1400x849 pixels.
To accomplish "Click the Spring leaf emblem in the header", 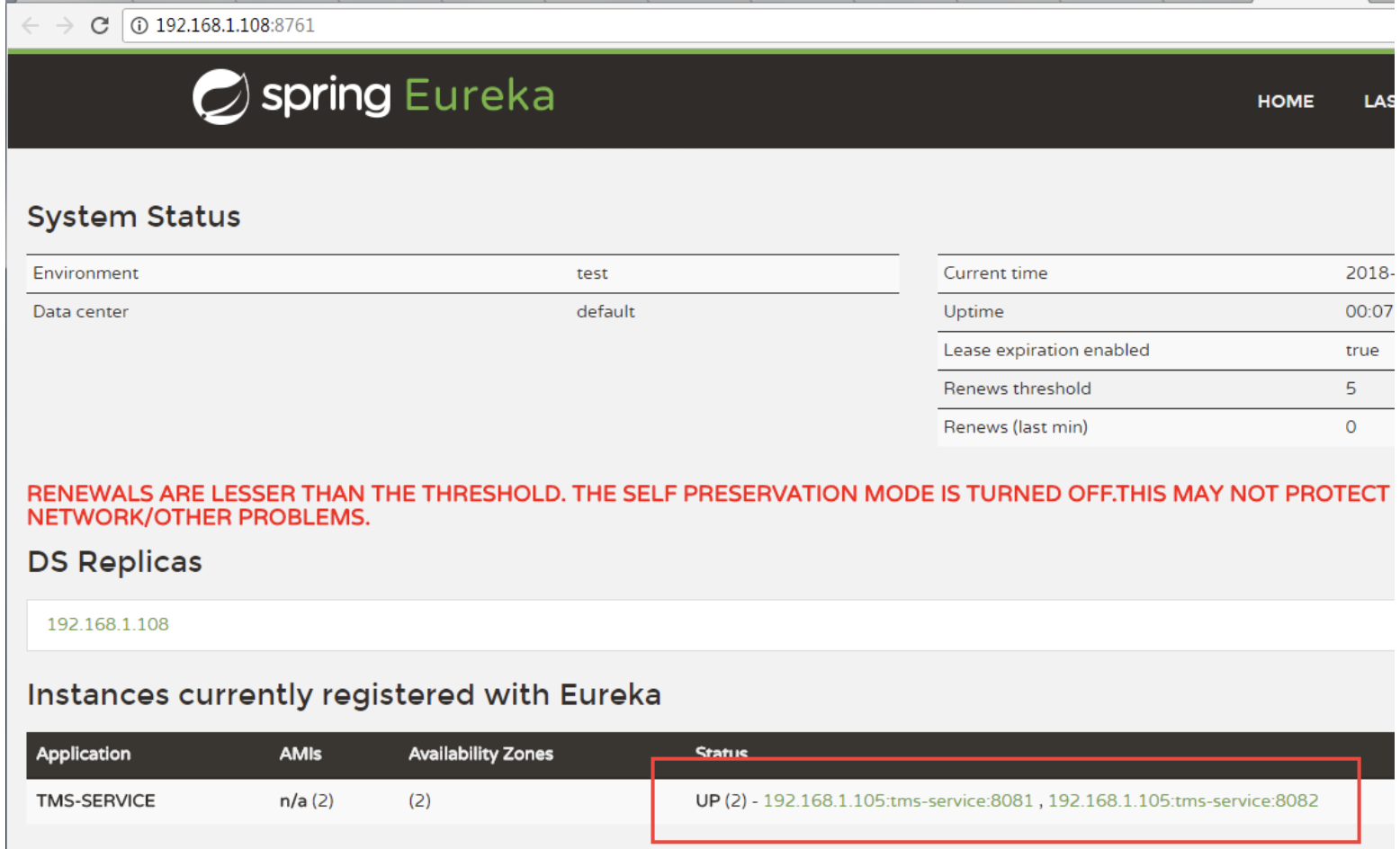I will coord(219,95).
